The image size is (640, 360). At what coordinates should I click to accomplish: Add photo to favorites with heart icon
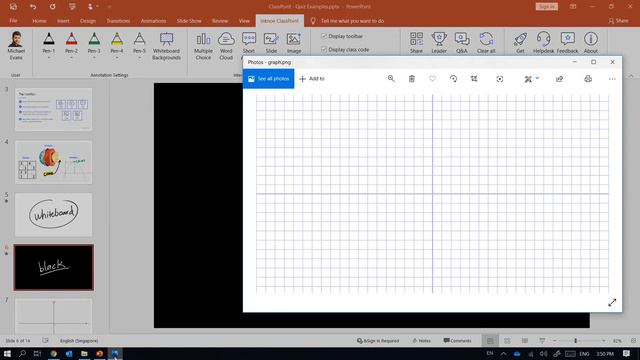(x=432, y=78)
